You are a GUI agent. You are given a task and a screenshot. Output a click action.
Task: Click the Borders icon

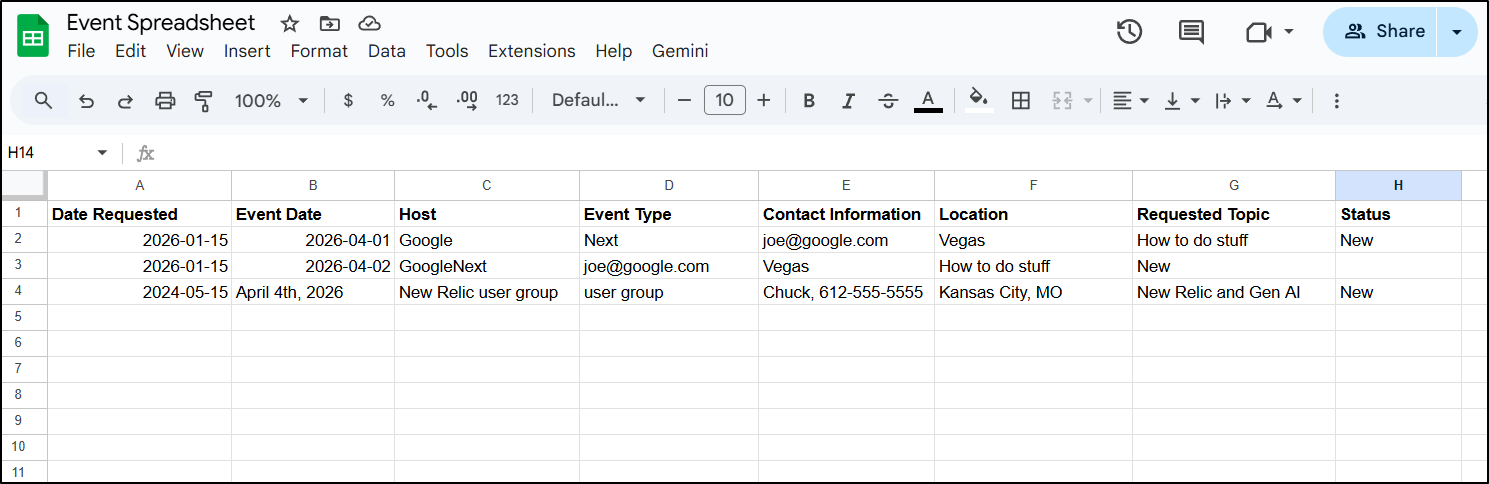click(x=1020, y=101)
